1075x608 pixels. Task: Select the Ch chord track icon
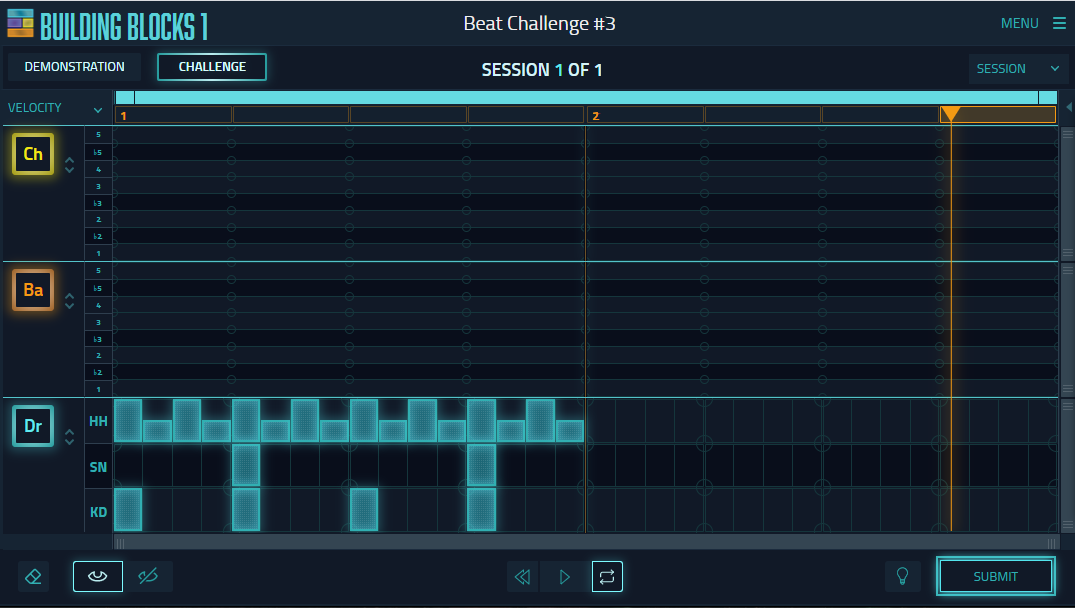coord(32,154)
